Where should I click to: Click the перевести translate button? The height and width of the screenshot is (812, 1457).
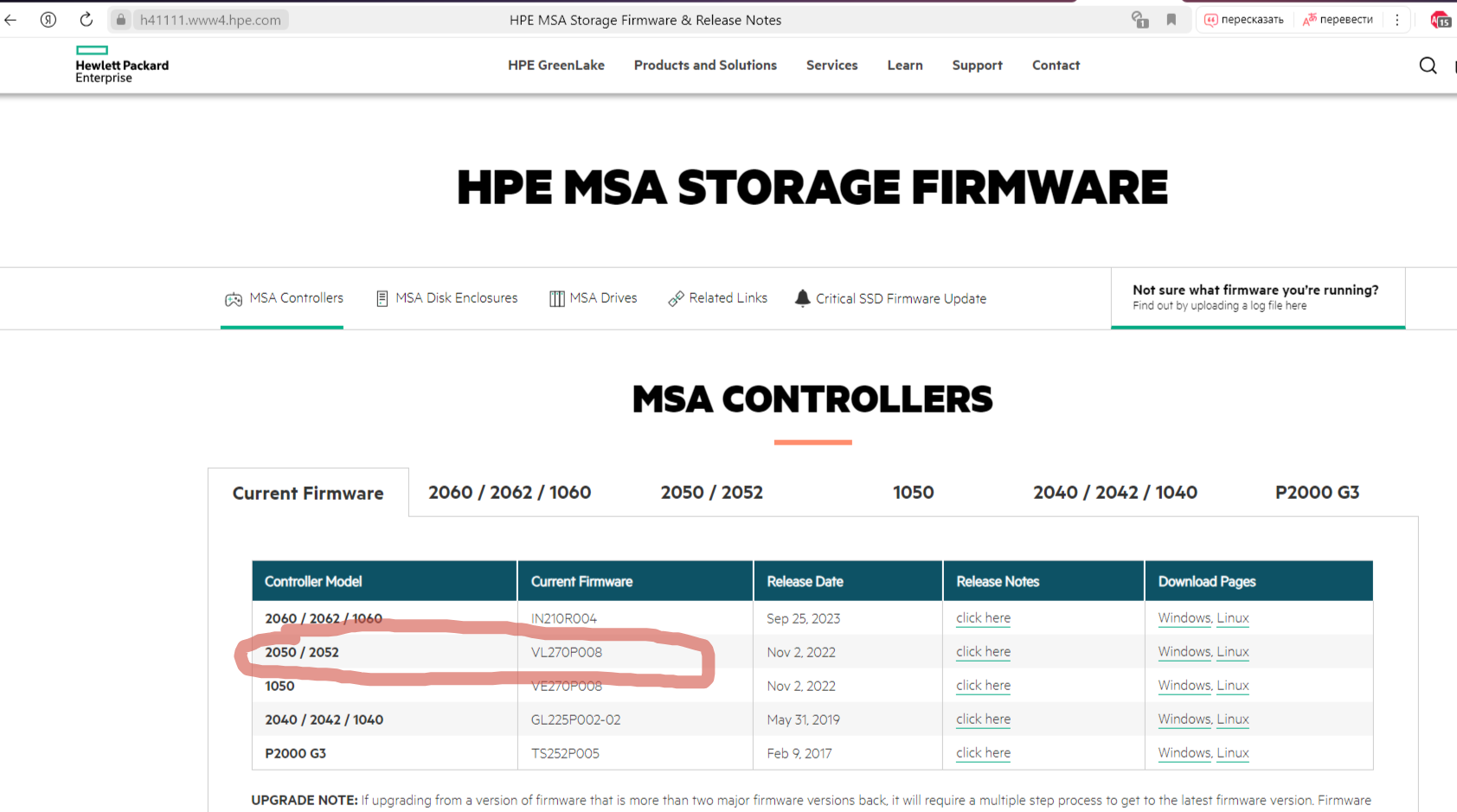coord(1338,20)
